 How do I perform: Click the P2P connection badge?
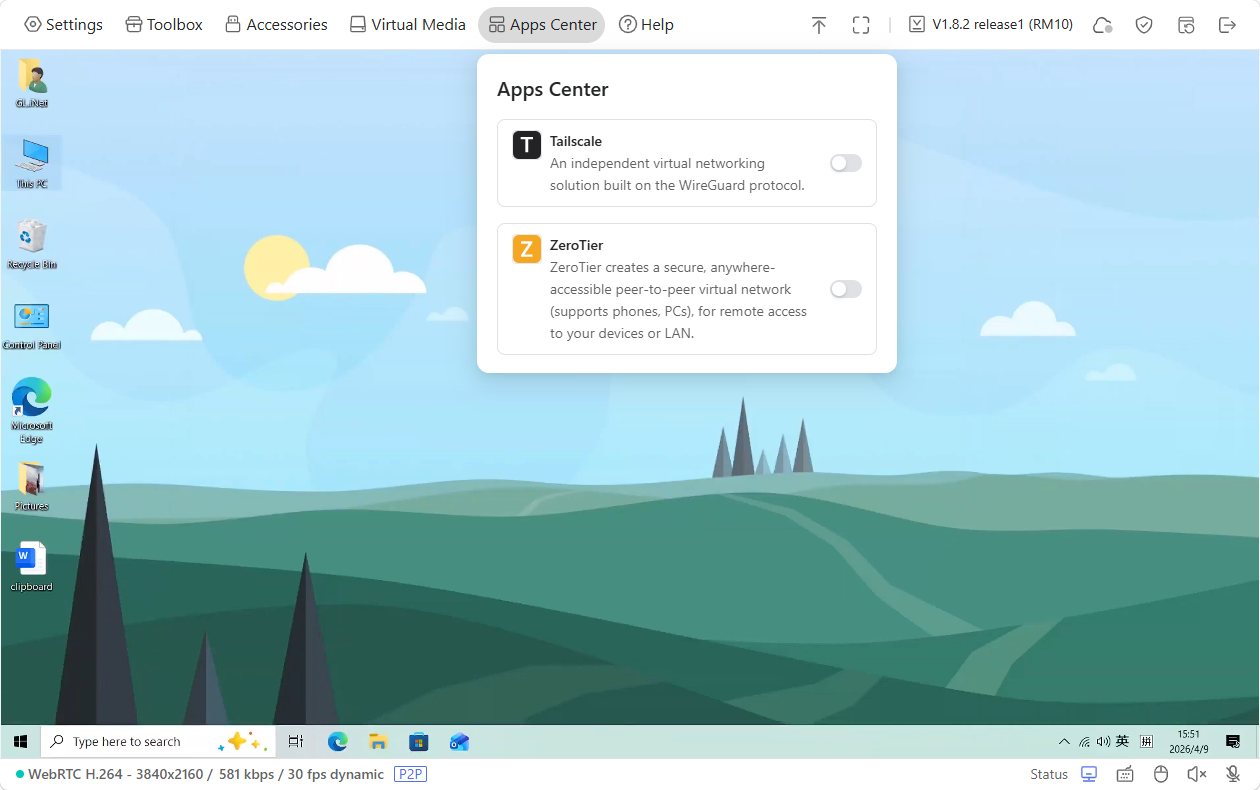pos(412,774)
